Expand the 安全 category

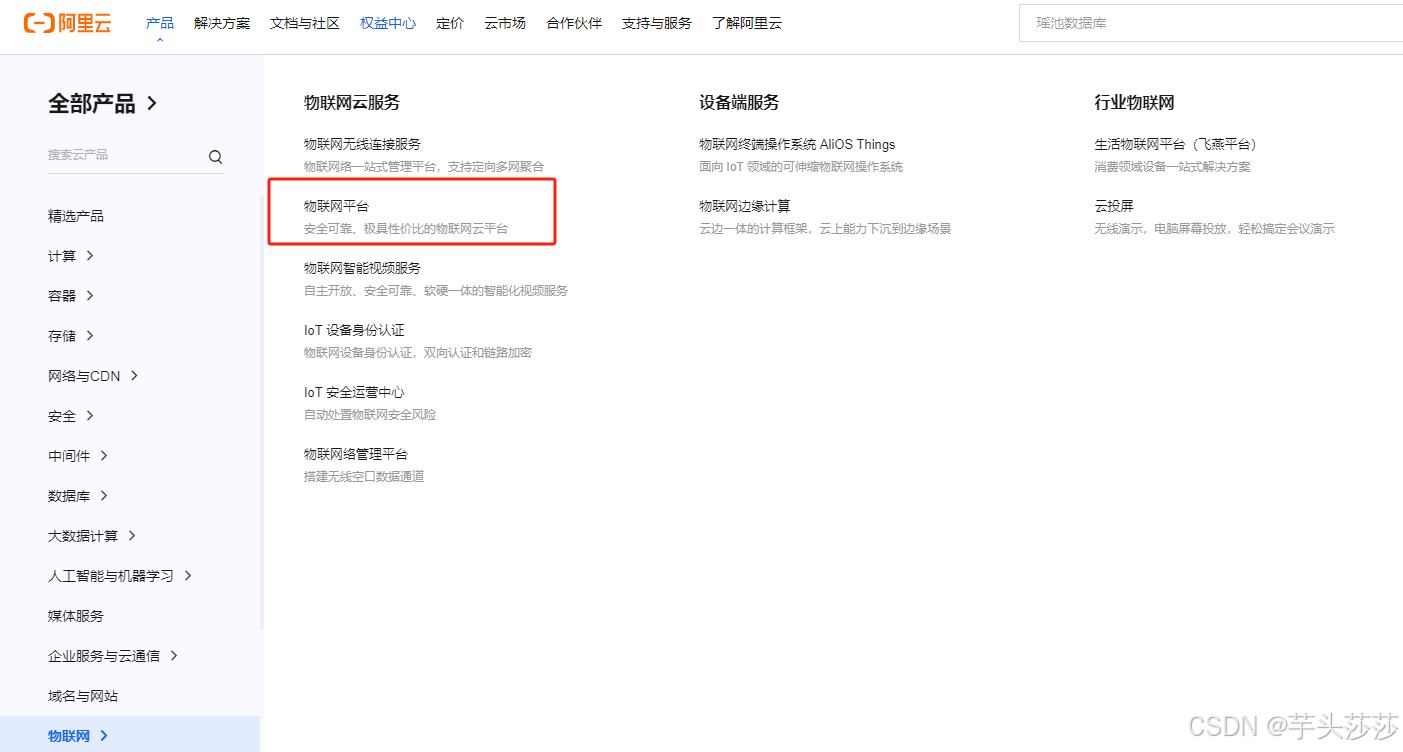click(71, 416)
